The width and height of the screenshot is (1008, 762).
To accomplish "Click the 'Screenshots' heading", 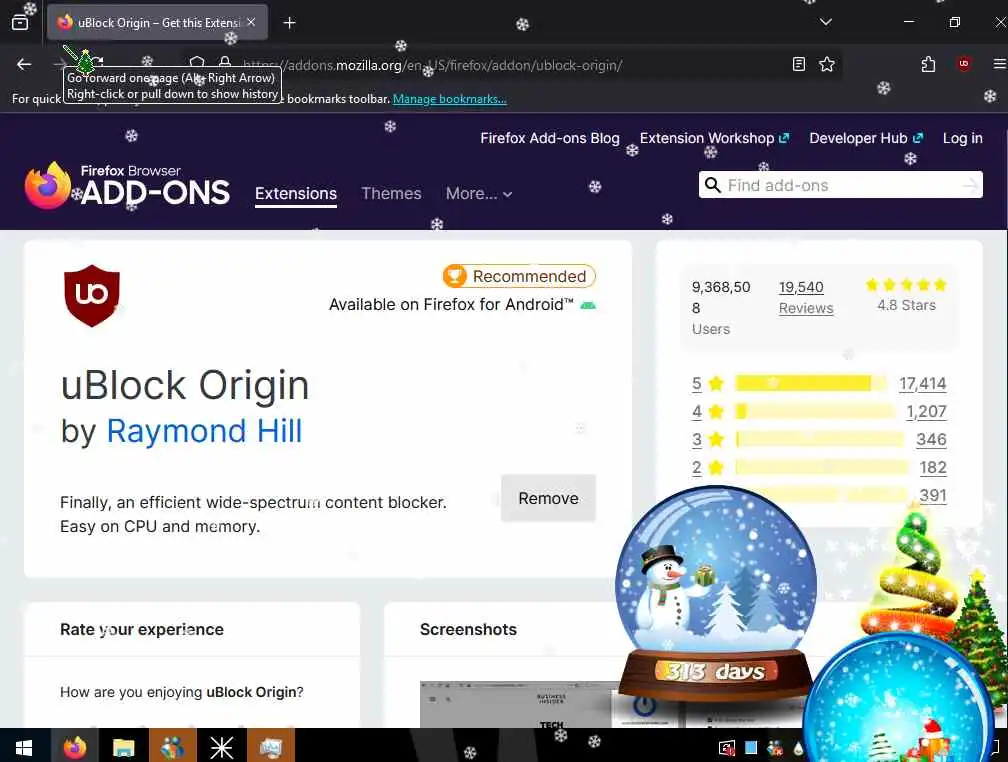I will [x=468, y=630].
